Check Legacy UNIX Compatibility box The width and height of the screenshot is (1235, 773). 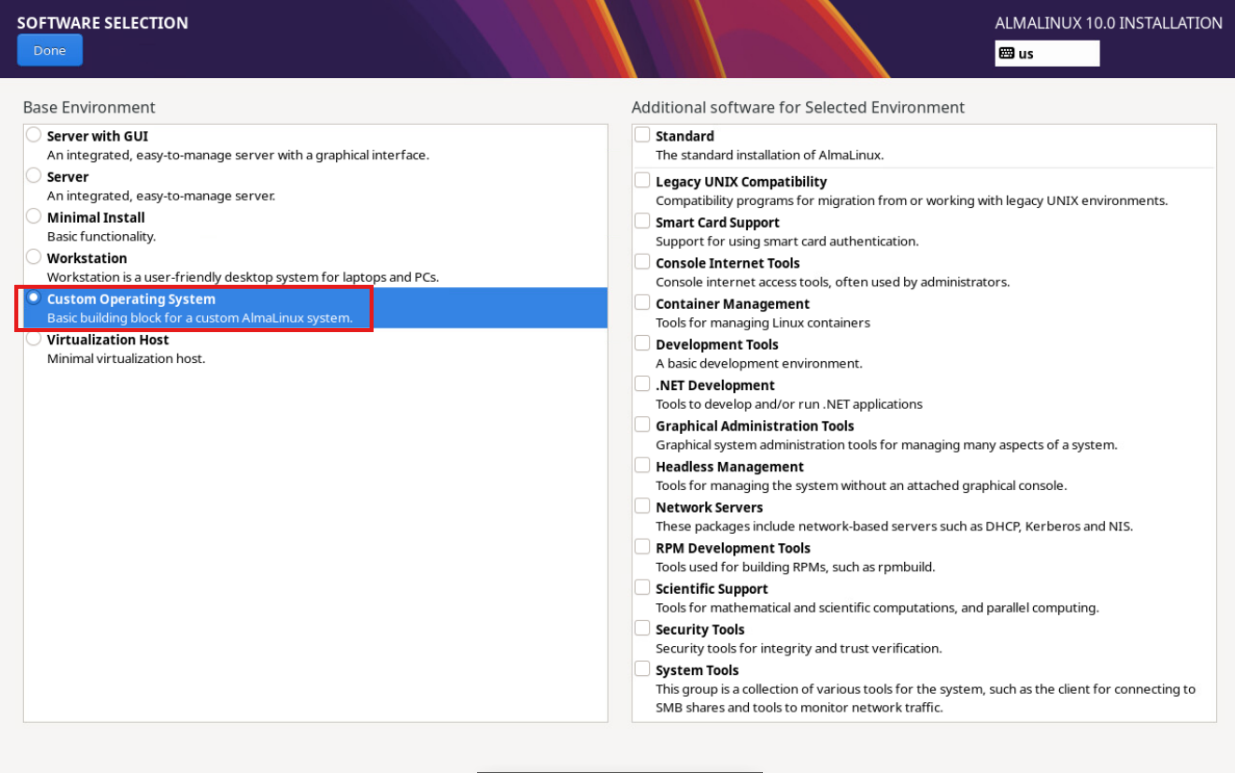pyautogui.click(x=642, y=181)
